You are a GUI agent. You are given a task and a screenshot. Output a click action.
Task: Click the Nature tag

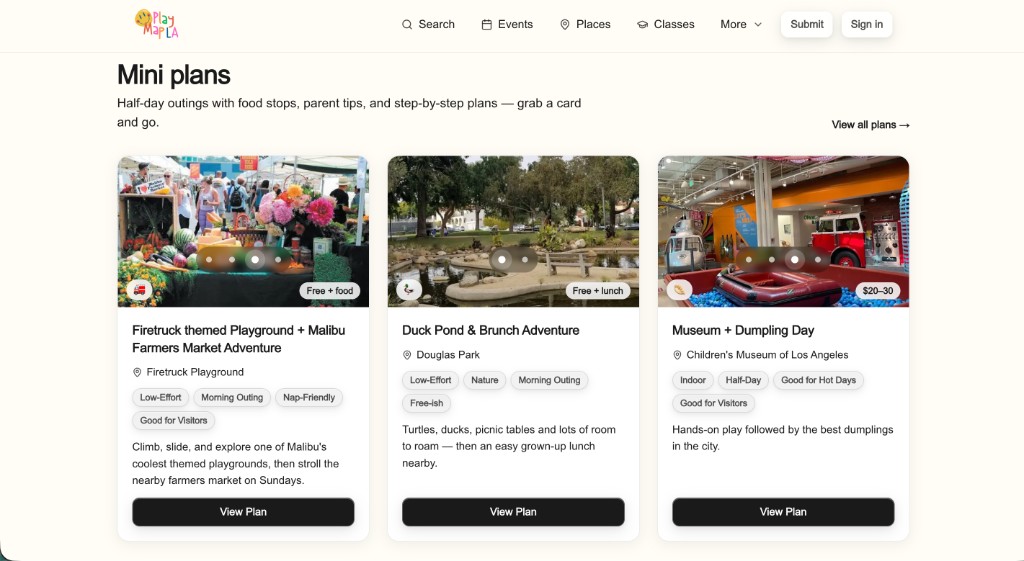coord(485,380)
